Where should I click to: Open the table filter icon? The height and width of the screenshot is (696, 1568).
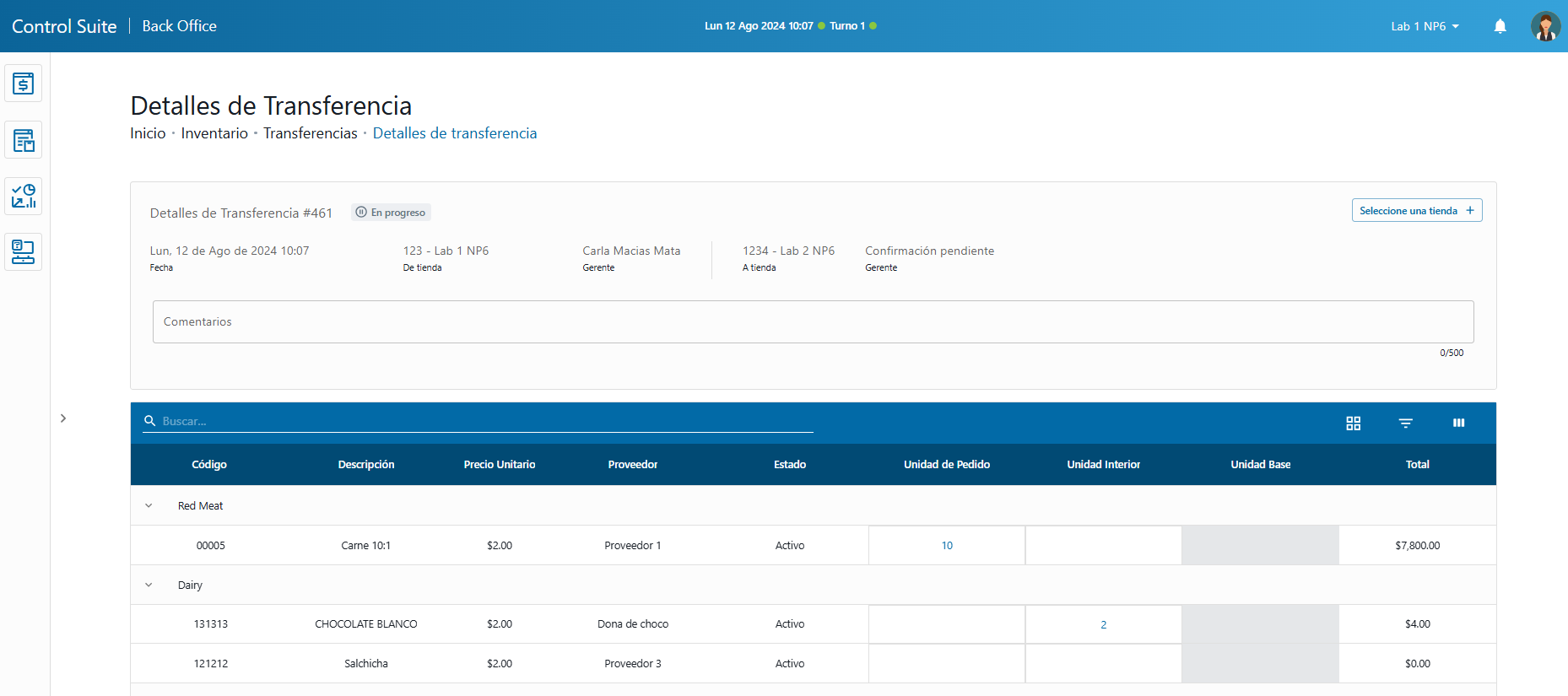[x=1405, y=423]
